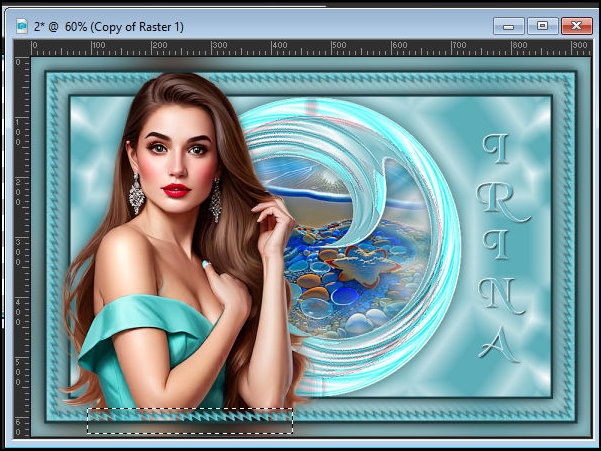Click the title text '2* @ 60% (Copy of Raster 1)'
Screen dimensions: 601x451
point(109,27)
